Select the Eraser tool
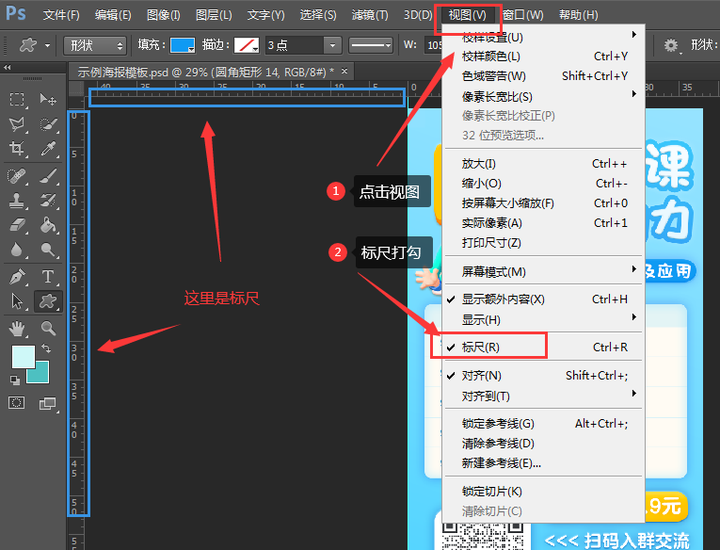The image size is (720, 550). tap(17, 225)
